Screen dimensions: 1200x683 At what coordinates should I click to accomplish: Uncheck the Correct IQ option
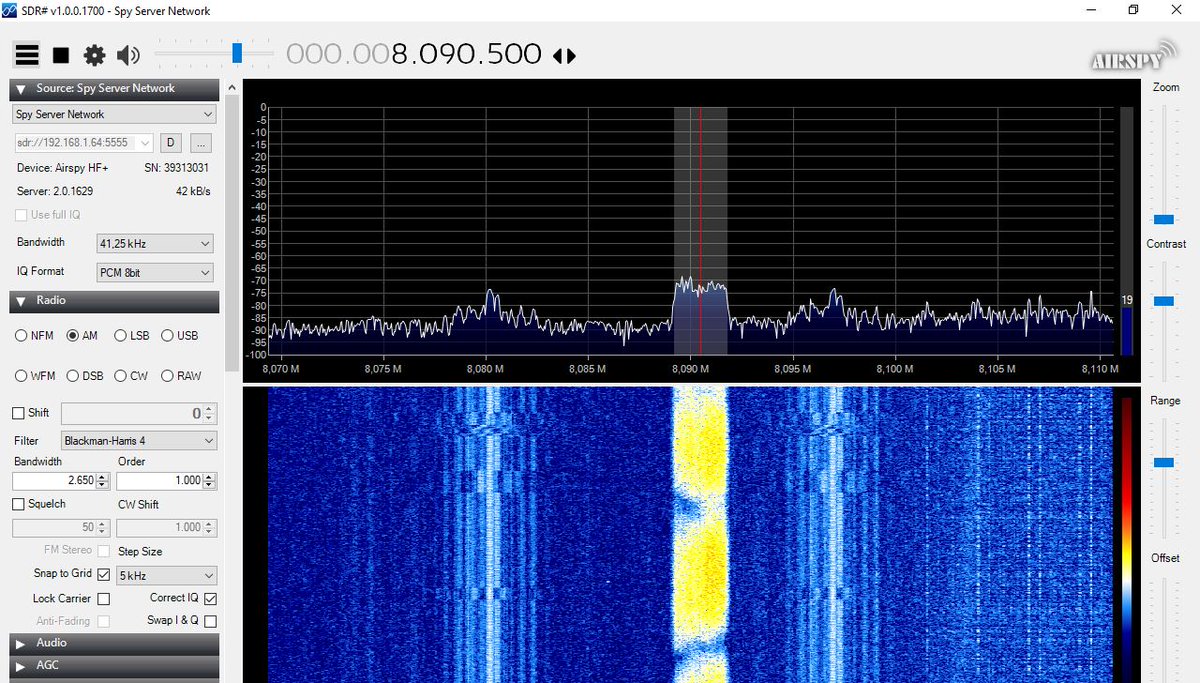pyautogui.click(x=209, y=597)
